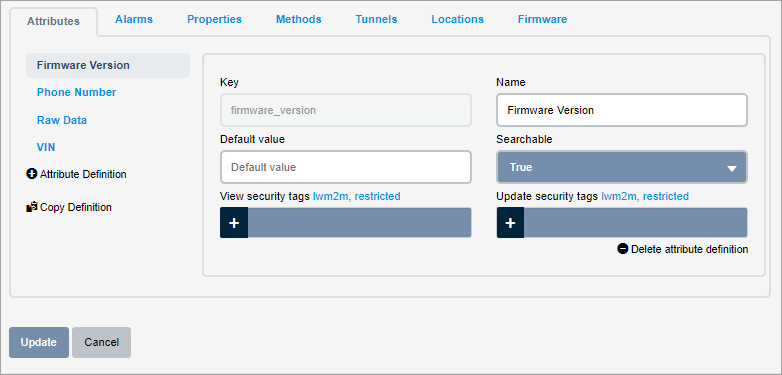Switch to the Alarms tab
Image resolution: width=782 pixels, height=375 pixels.
point(134,19)
